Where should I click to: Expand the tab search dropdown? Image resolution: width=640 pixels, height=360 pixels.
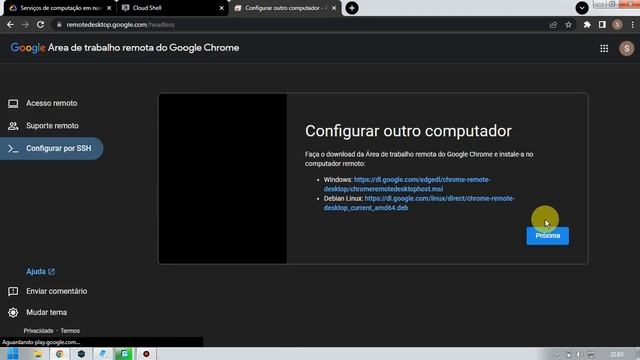[582, 8]
